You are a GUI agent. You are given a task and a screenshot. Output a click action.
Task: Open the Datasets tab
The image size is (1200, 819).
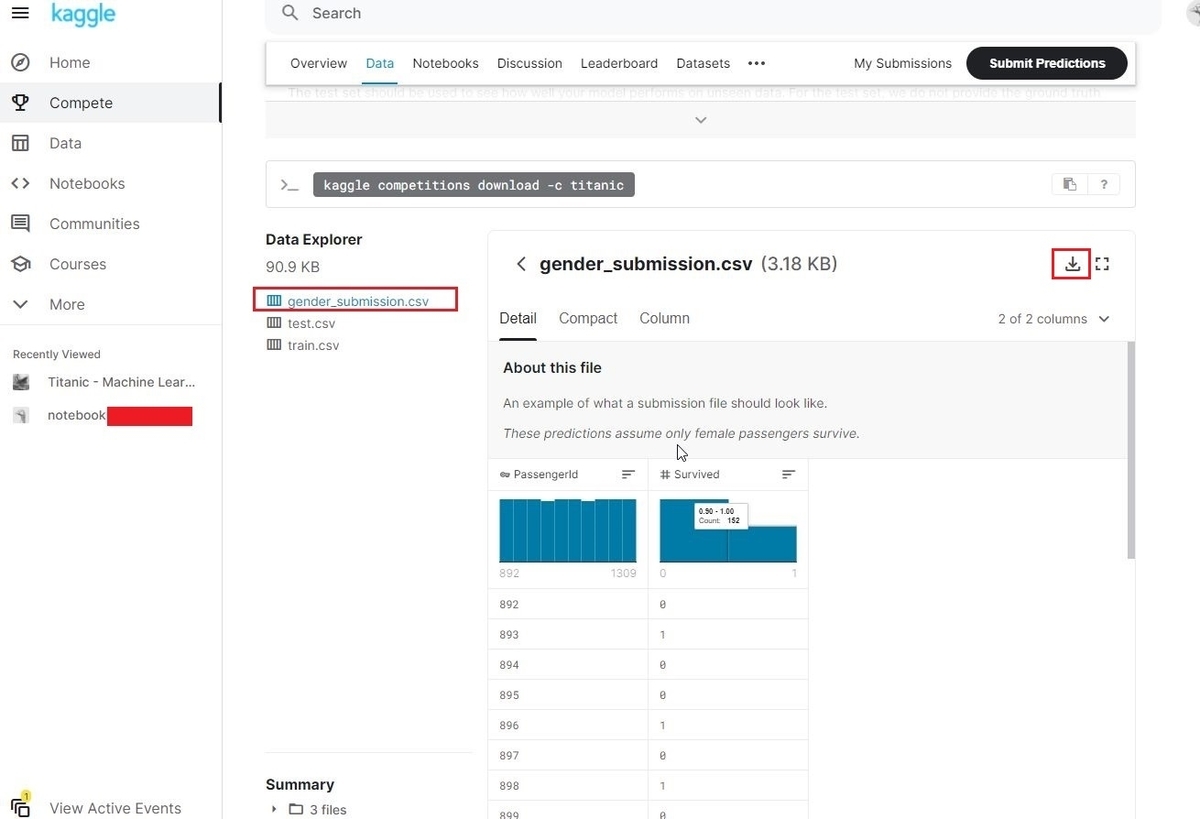(703, 63)
